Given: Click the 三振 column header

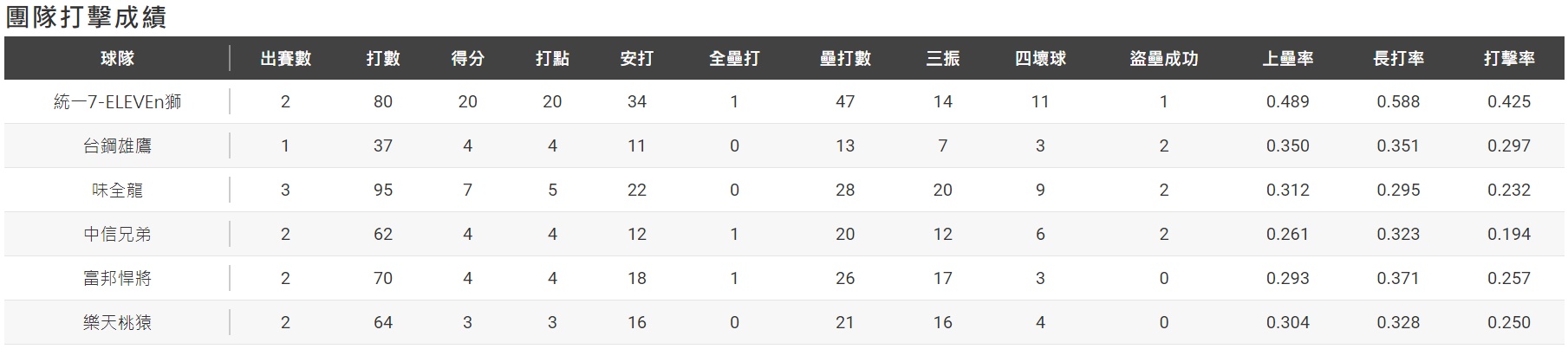Looking at the screenshot, I should click(942, 59).
